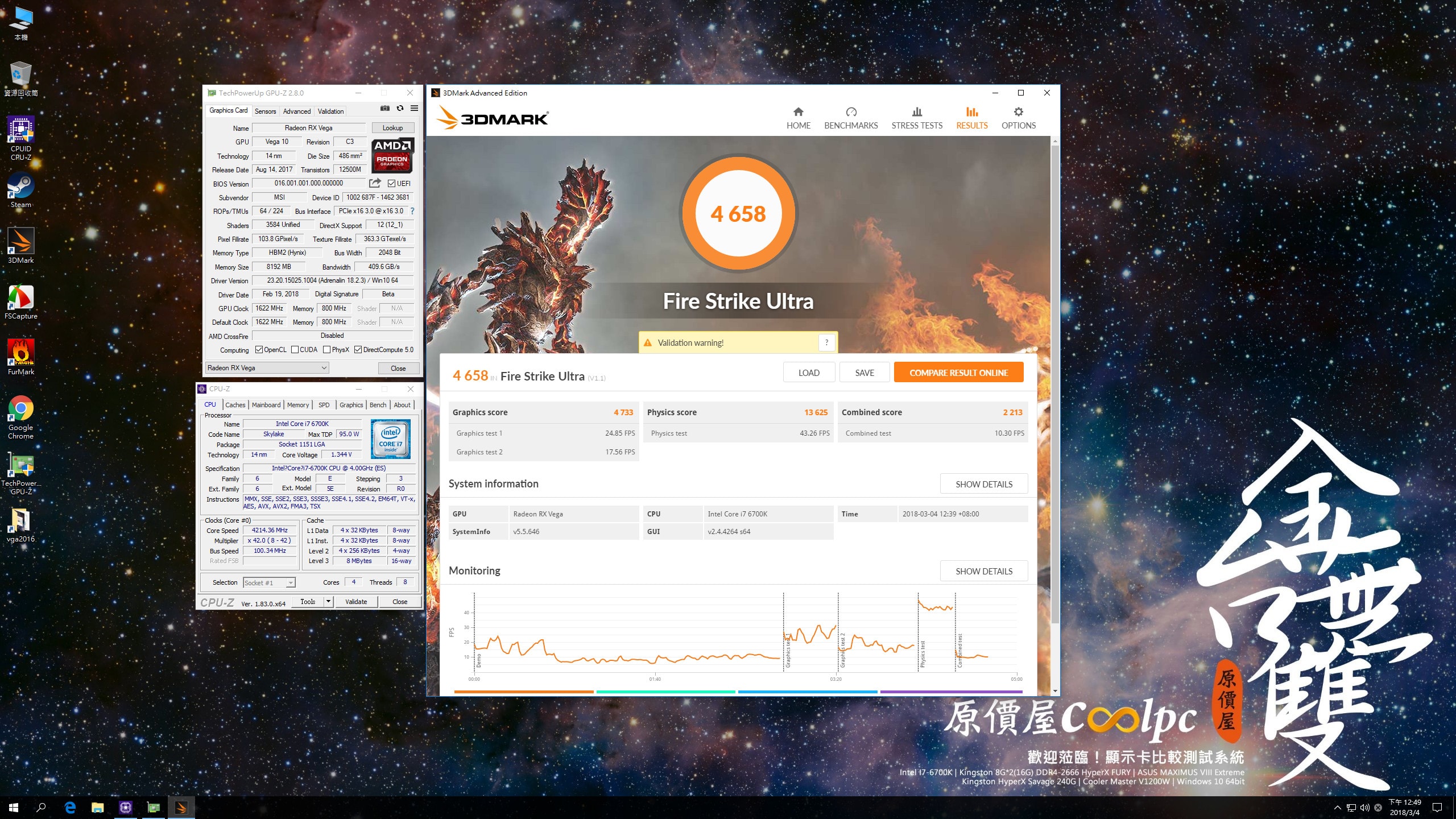Click the GPU Name field Radeon RX Vega
The width and height of the screenshot is (1456, 819).
(309, 128)
